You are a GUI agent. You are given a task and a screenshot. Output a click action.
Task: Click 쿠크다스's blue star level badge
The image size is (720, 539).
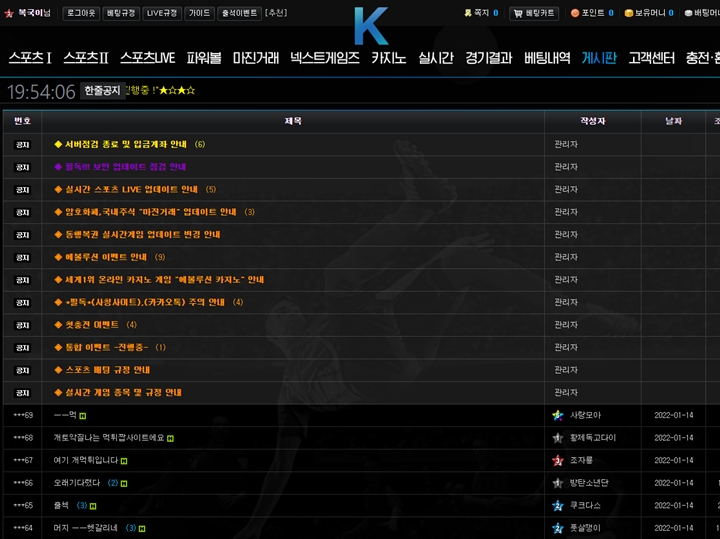click(557, 505)
